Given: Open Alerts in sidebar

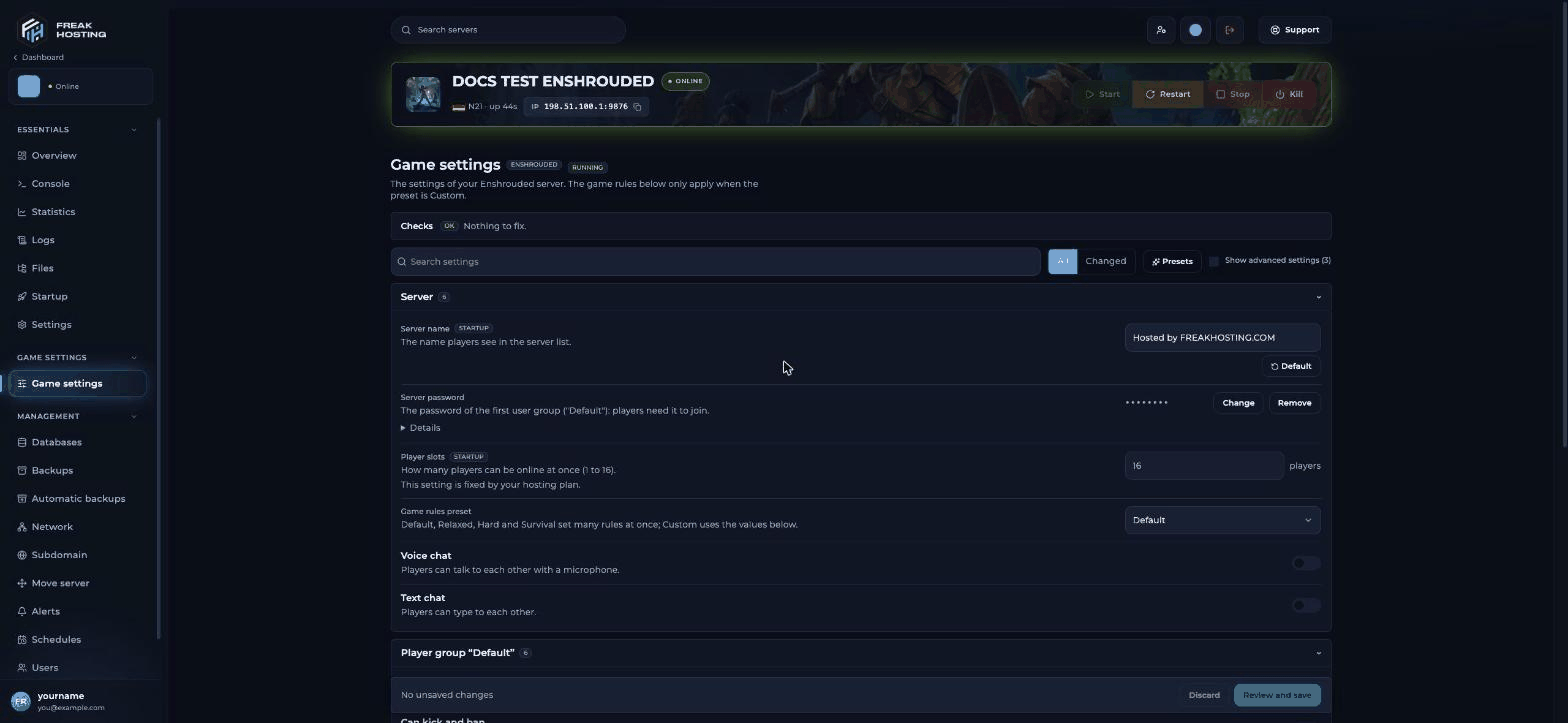Looking at the screenshot, I should coord(45,611).
